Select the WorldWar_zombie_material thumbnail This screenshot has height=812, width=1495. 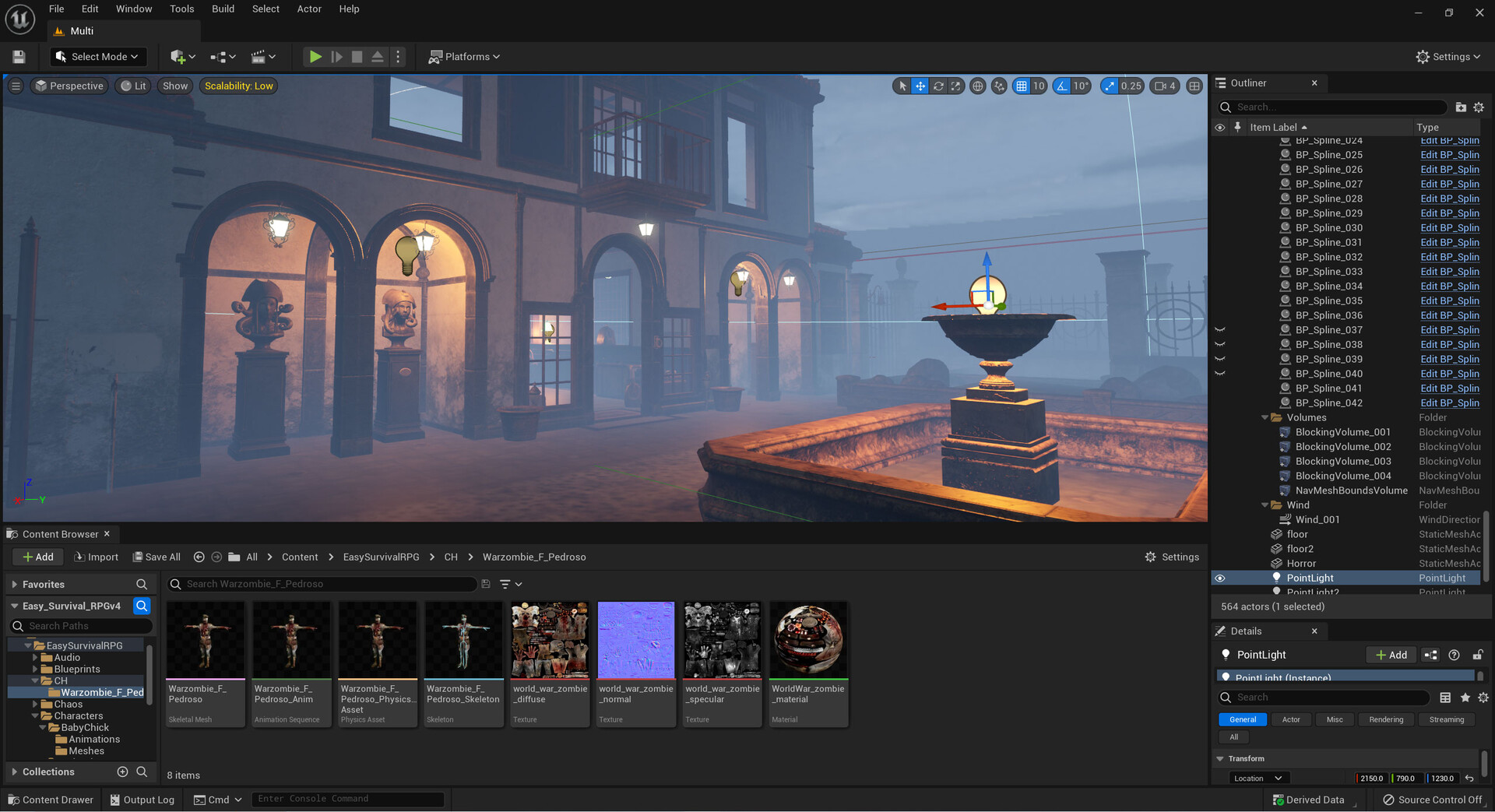pyautogui.click(x=808, y=640)
